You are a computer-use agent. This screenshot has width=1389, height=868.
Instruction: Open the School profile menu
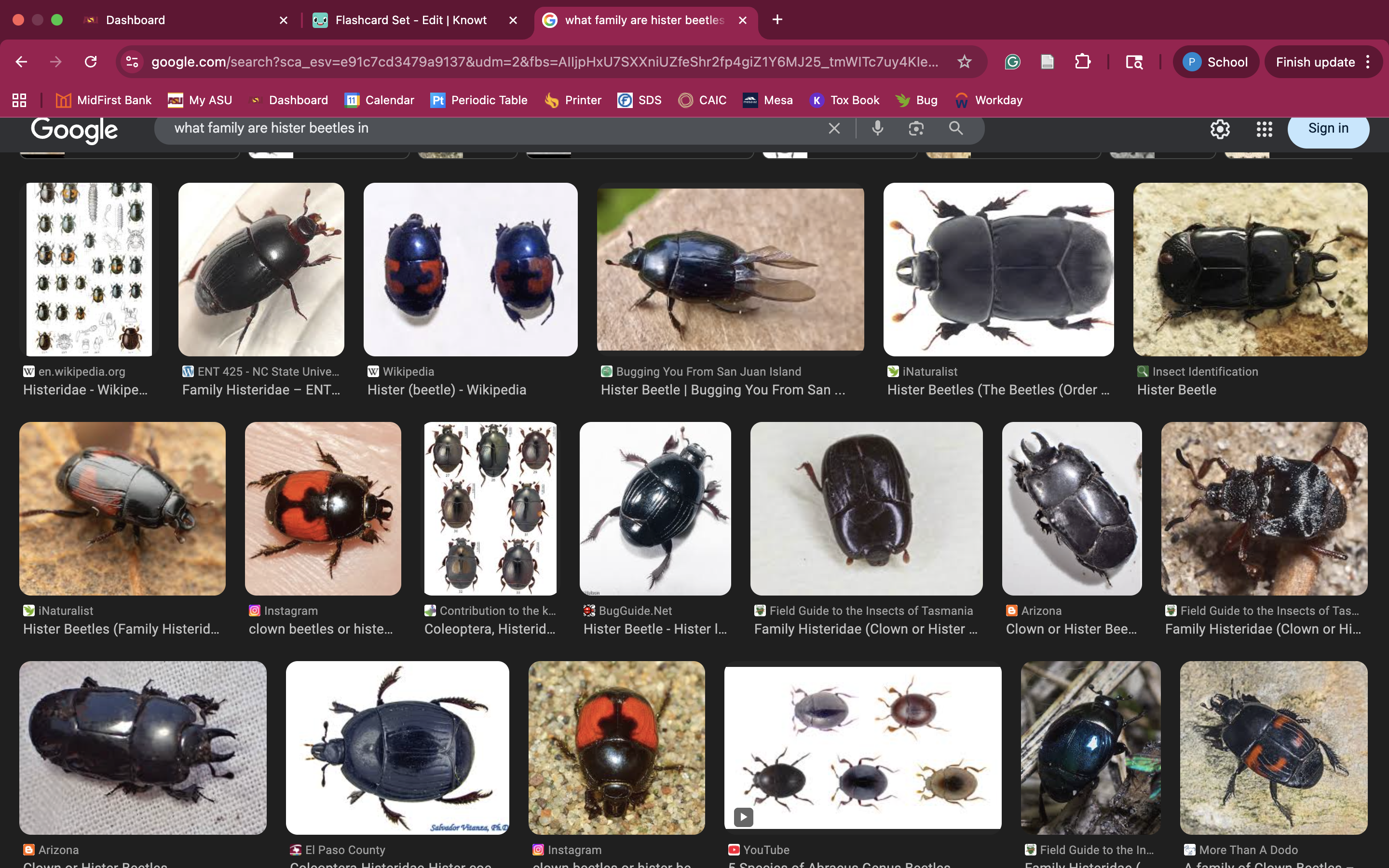click(x=1216, y=61)
